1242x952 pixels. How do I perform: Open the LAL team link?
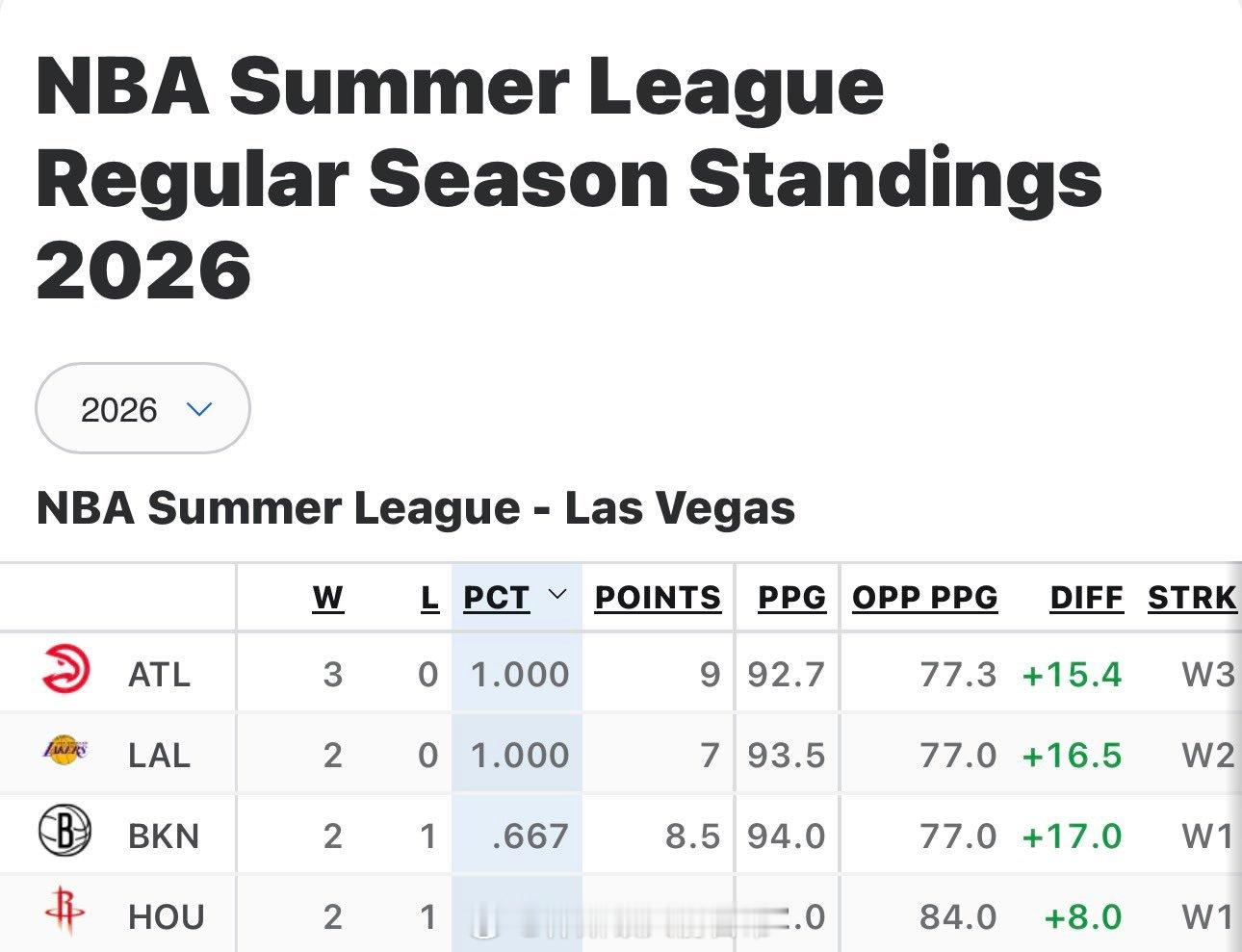pos(159,756)
